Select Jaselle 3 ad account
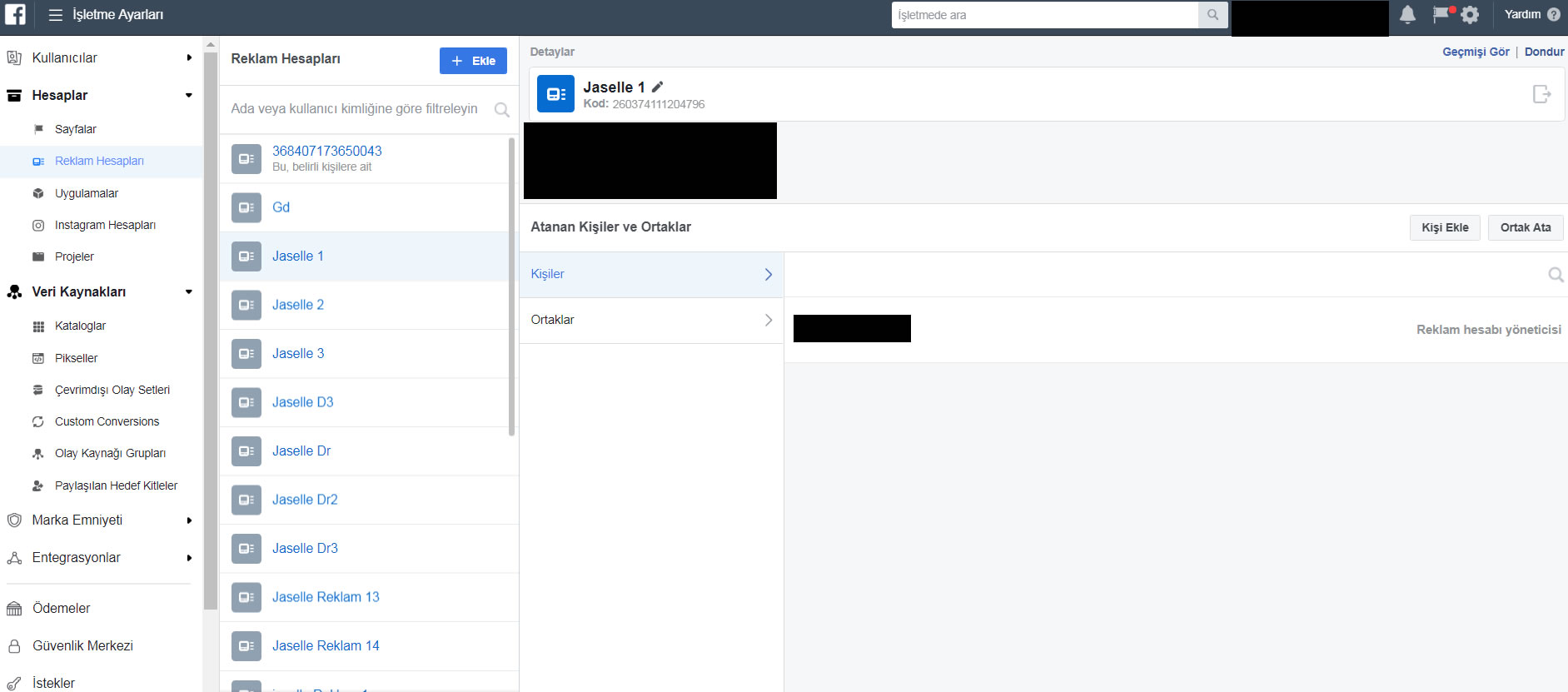This screenshot has height=692, width=1568. [x=369, y=354]
